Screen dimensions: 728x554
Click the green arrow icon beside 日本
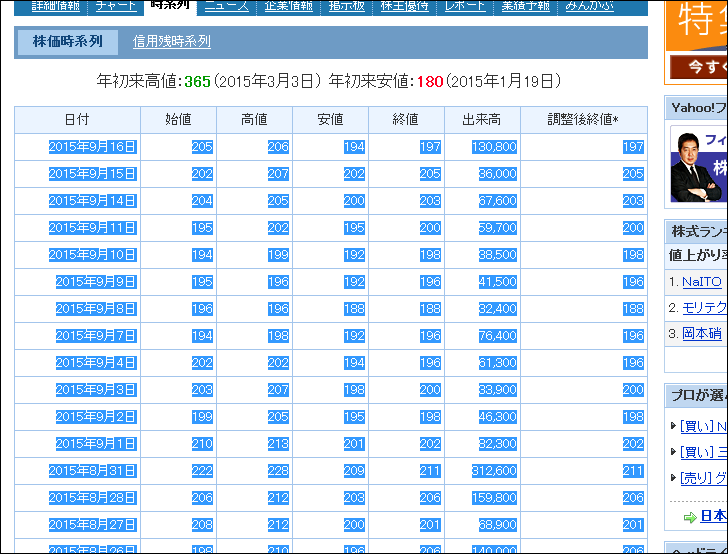tap(690, 517)
